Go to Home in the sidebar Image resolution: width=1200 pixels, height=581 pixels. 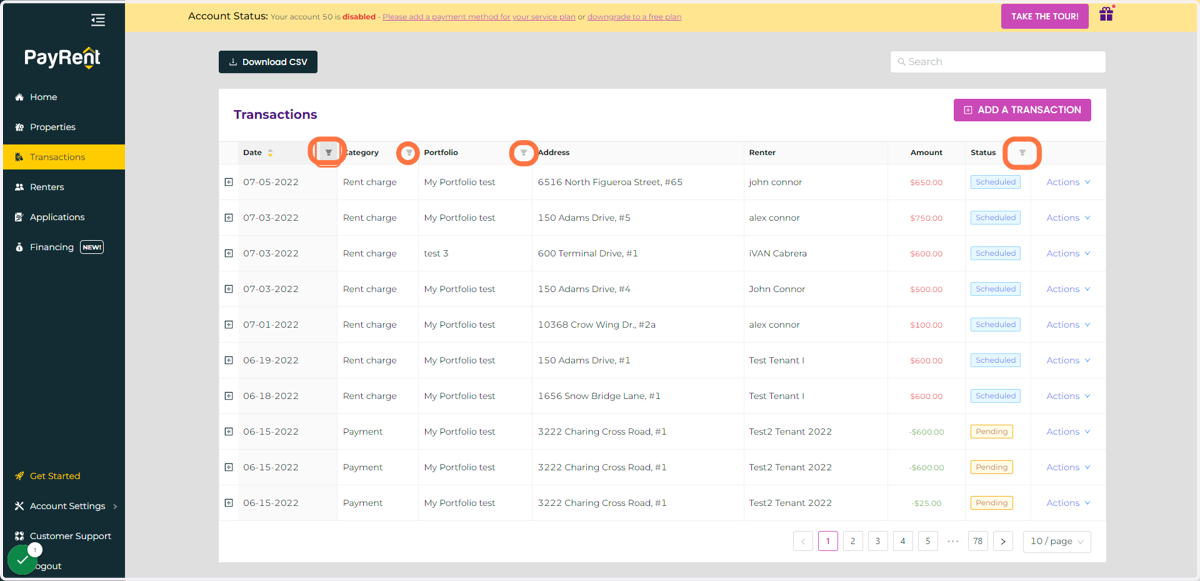(63, 97)
